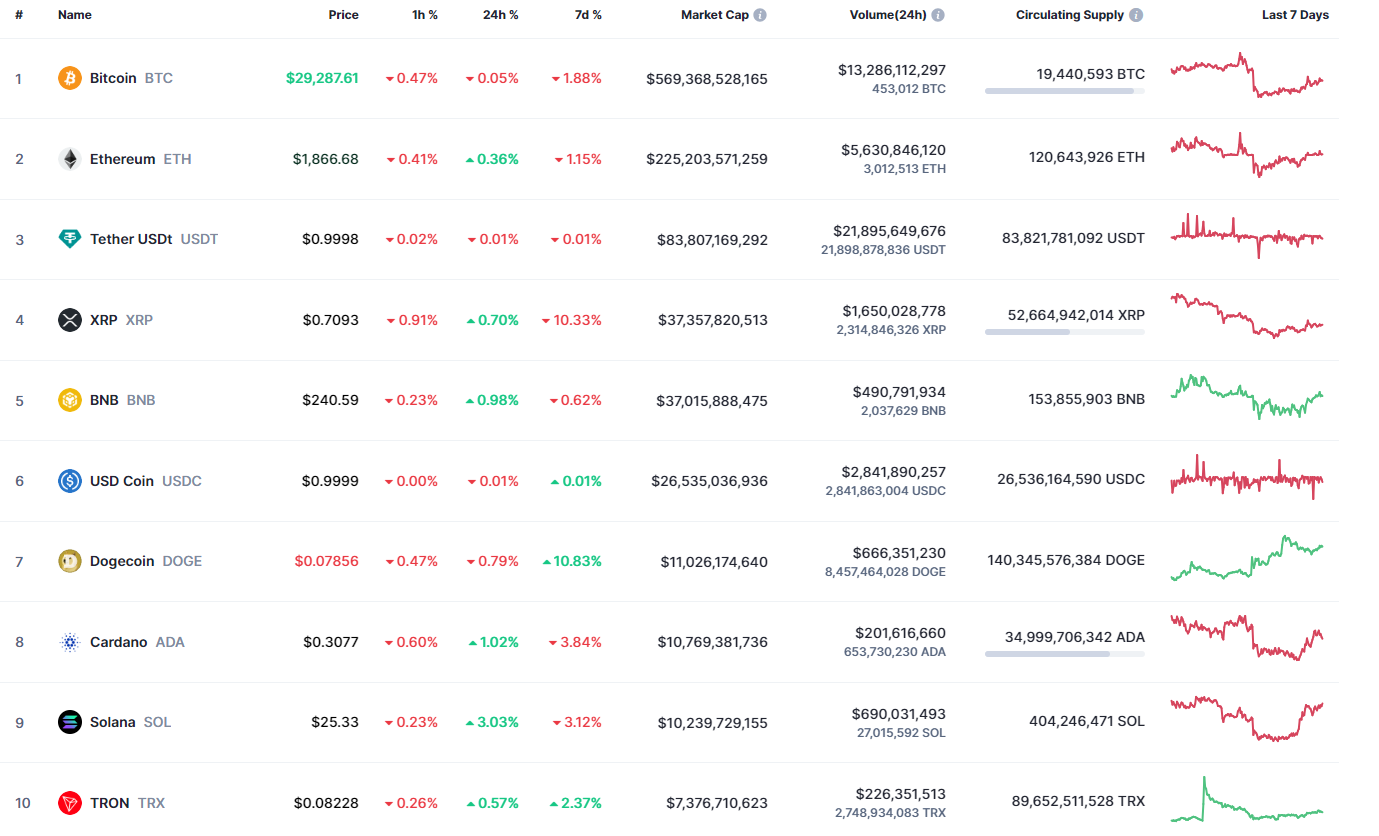Open the XRP coin icon

(x=68, y=319)
